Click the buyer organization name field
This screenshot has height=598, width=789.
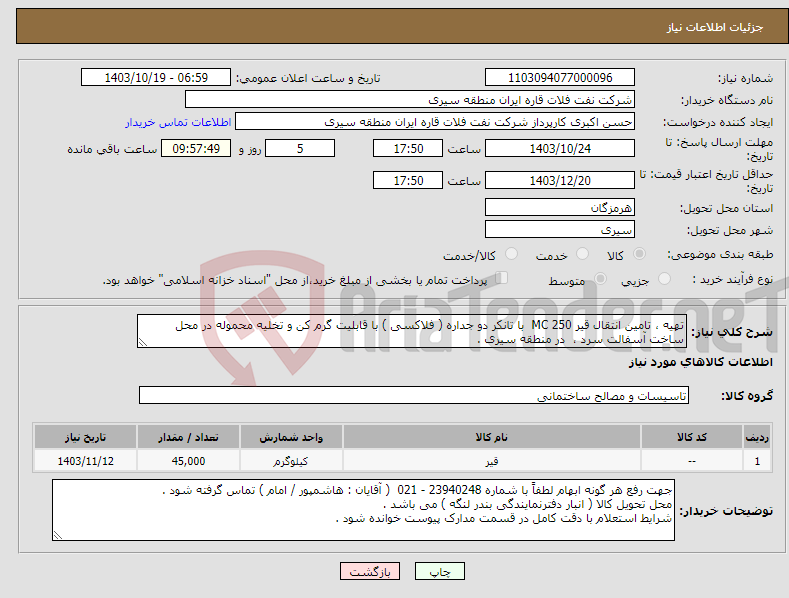410,99
